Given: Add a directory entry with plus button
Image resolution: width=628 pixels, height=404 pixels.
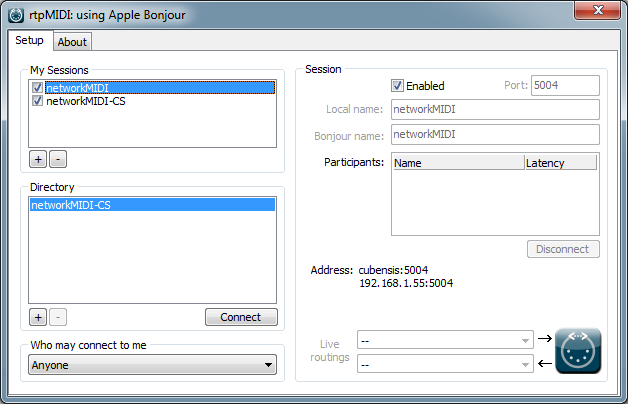Looking at the screenshot, I should pos(37,317).
